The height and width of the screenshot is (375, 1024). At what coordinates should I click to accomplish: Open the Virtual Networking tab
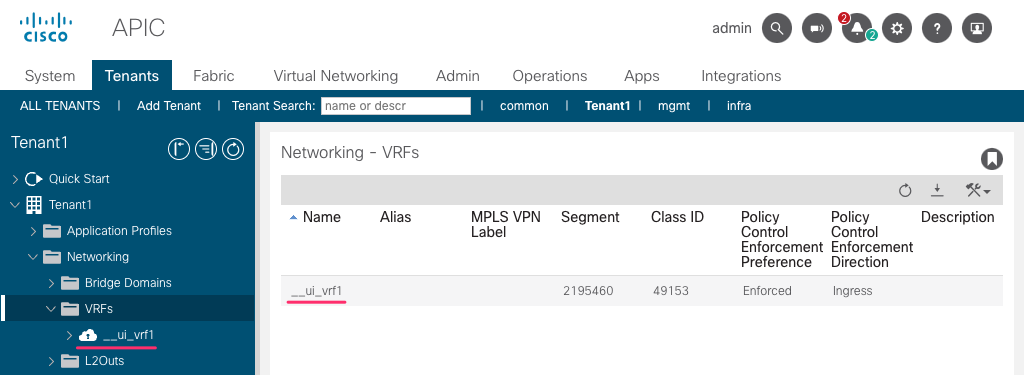coord(336,76)
